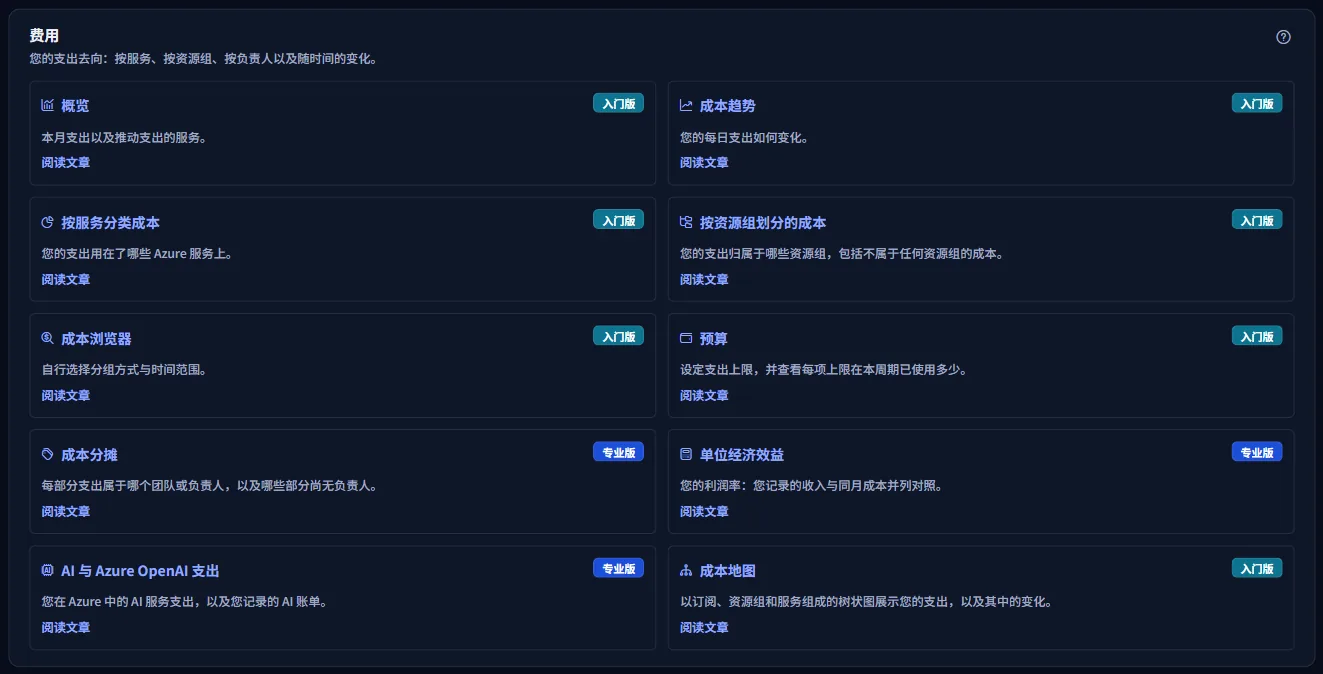Viewport: 1323px width, 674px height.
Task: Click 入门版 badge on 按资源组划分的成本
Action: 1257,220
